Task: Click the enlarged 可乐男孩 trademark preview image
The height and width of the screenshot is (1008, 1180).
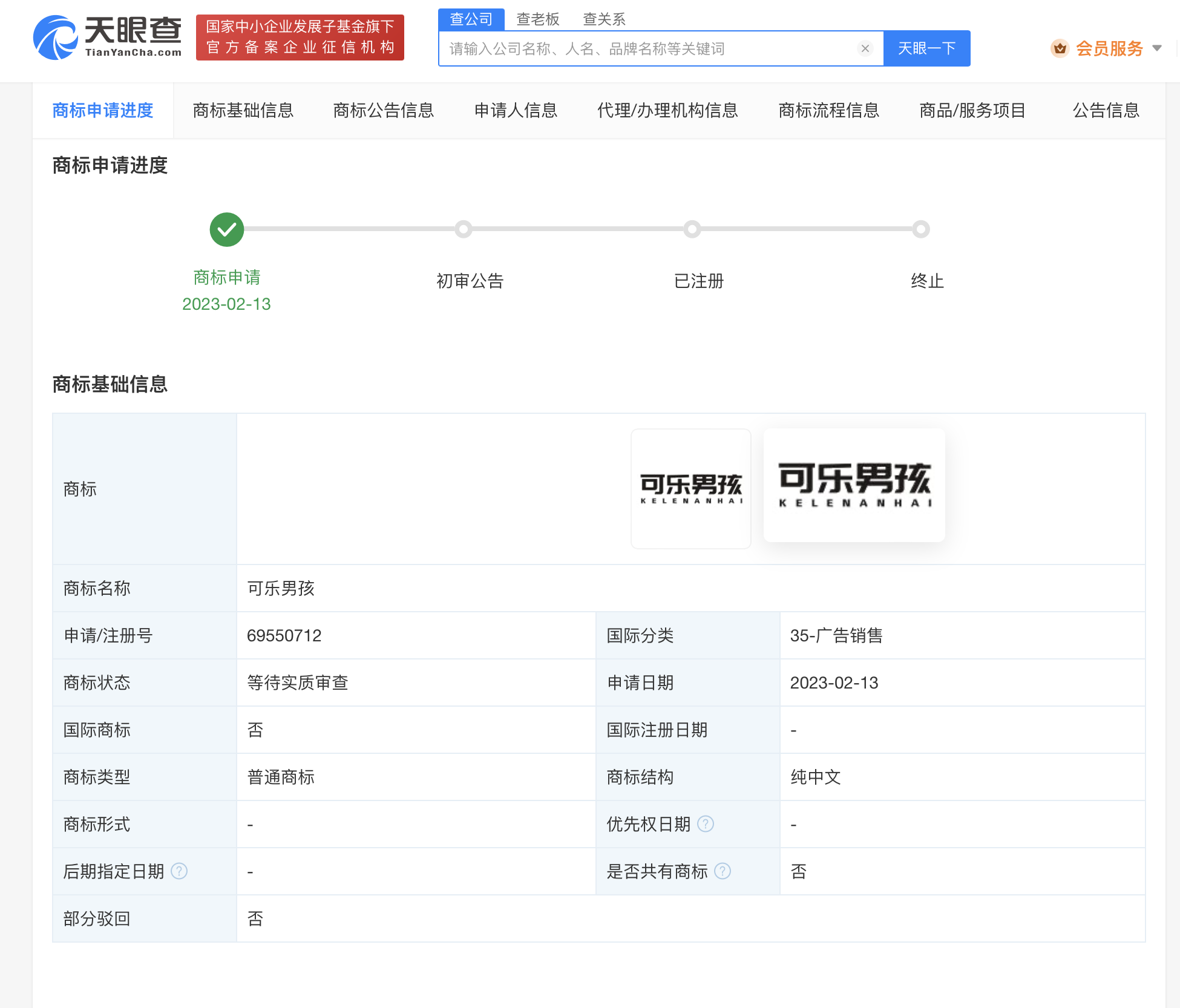Action: (854, 485)
